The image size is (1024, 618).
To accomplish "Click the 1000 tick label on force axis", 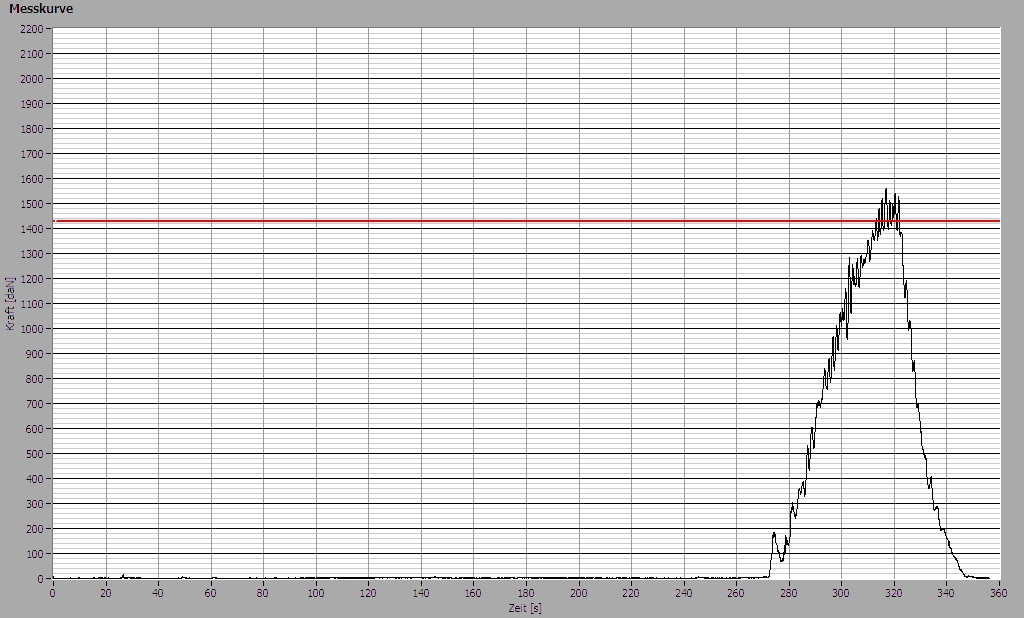I will coord(31,329).
